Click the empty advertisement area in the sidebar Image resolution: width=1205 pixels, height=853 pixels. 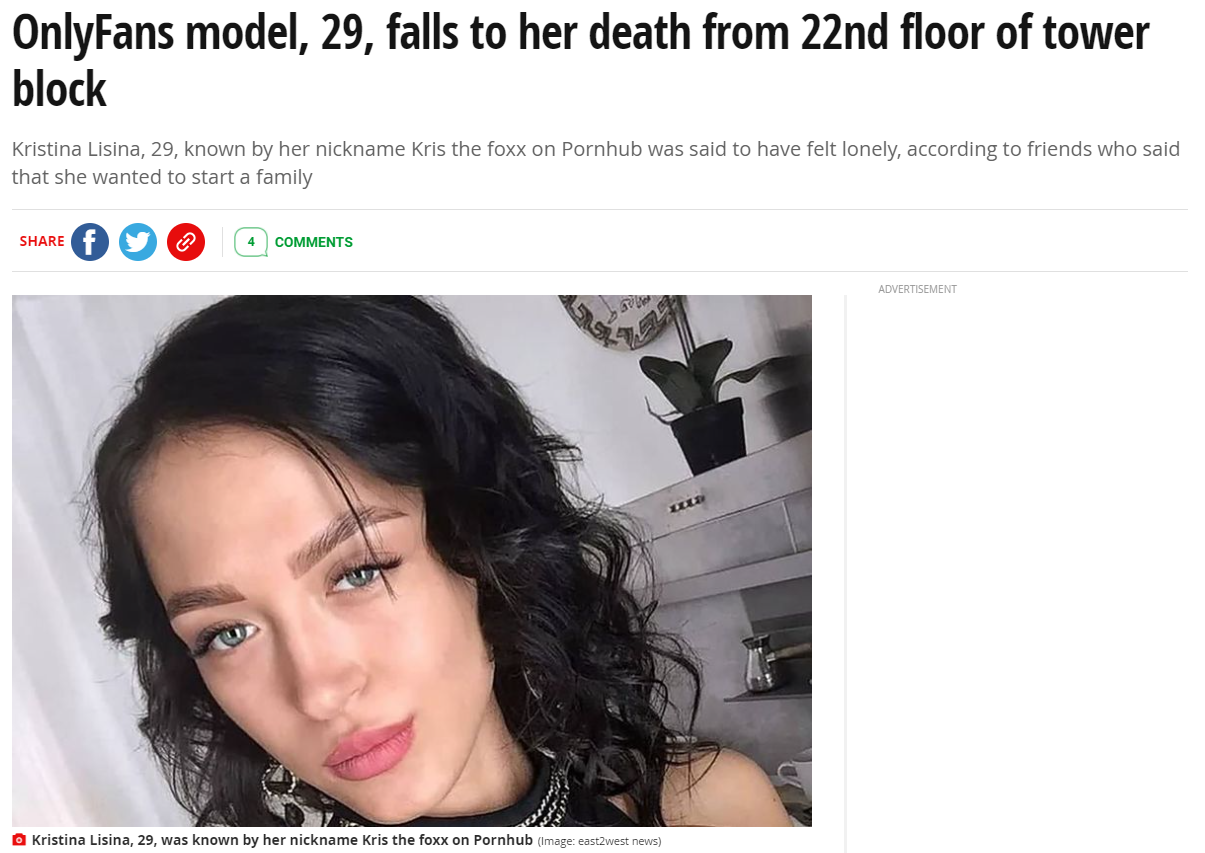[x=1017, y=575]
